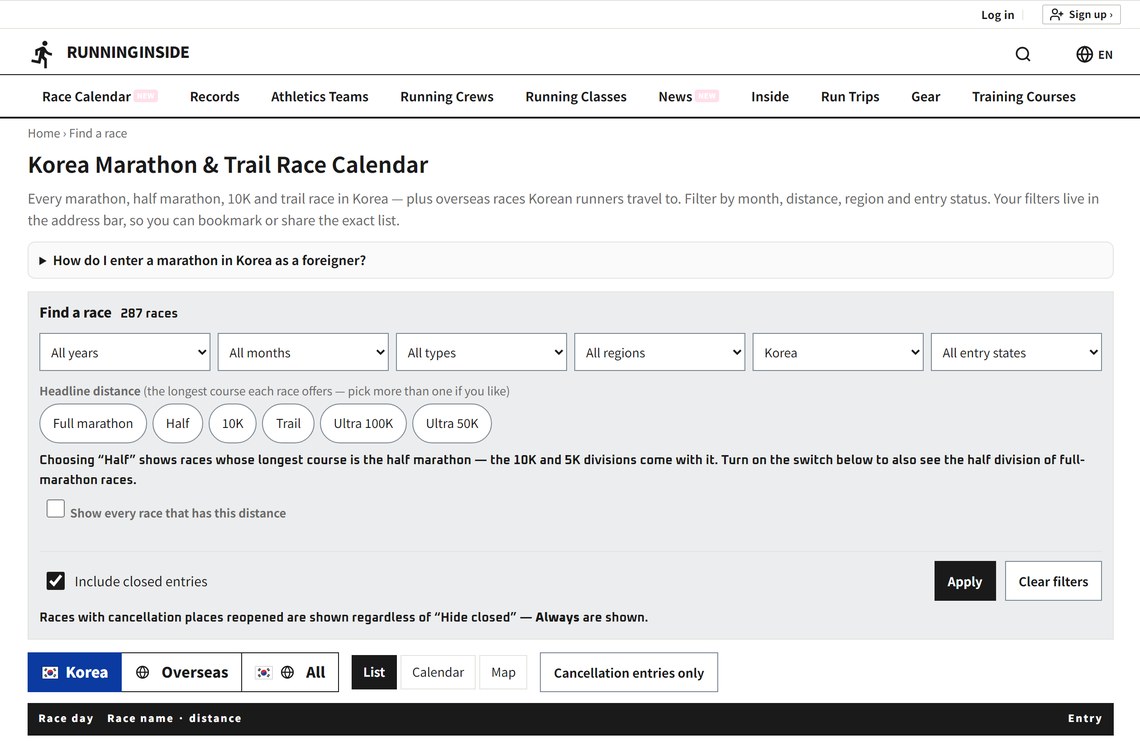
Task: Open the search magnifier icon
Action: click(x=1023, y=55)
